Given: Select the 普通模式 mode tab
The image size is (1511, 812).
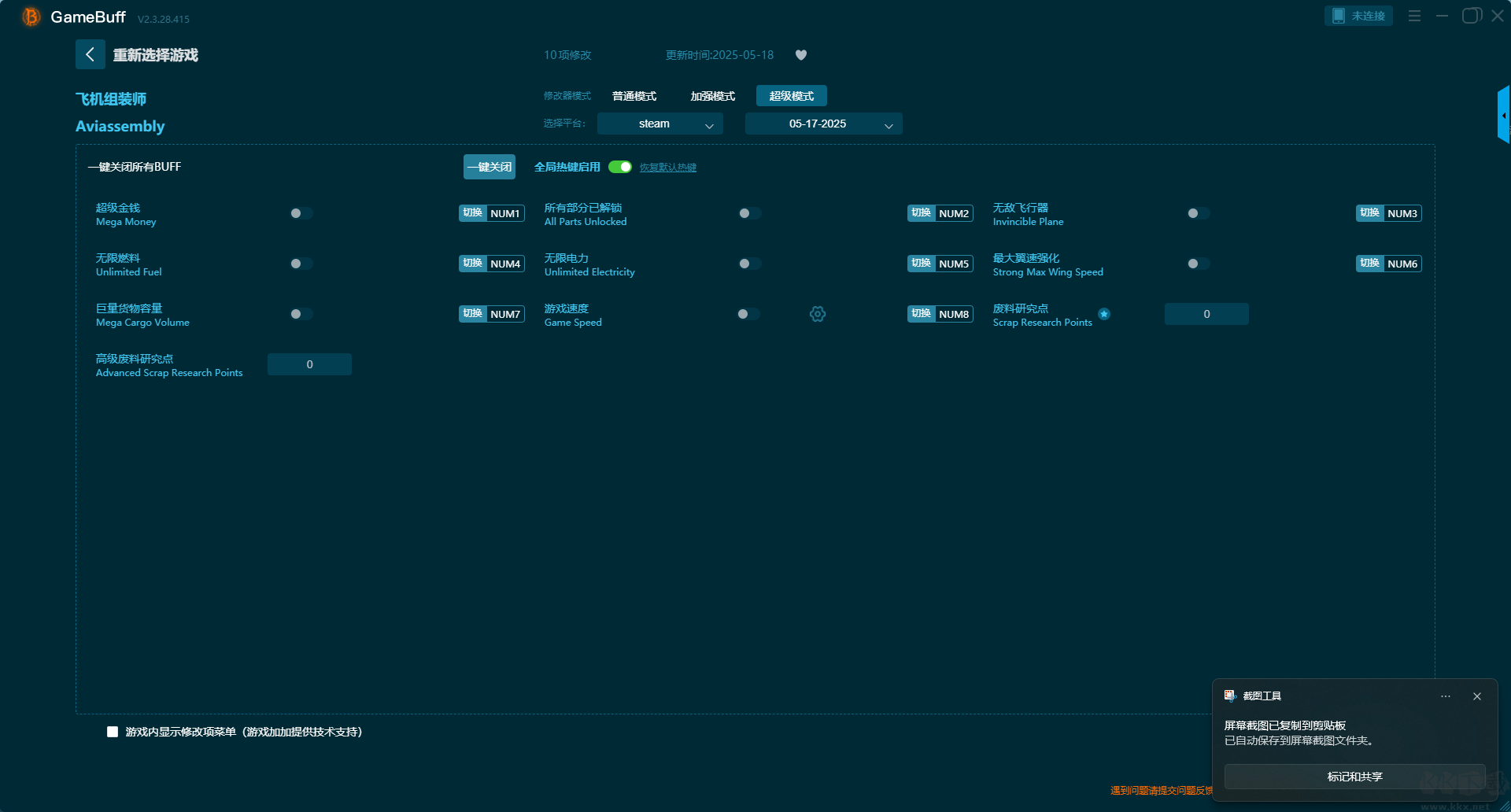Looking at the screenshot, I should point(634,96).
